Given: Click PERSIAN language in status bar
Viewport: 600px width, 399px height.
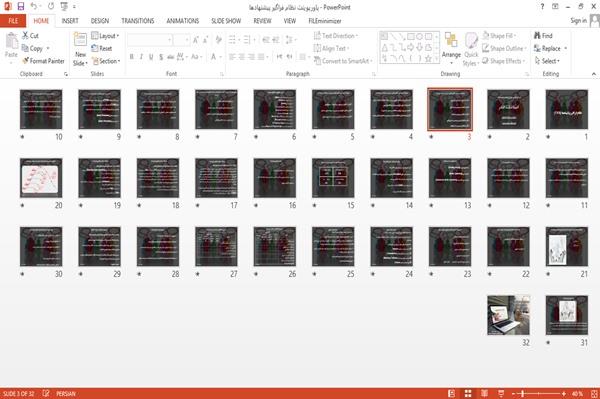Looking at the screenshot, I should [66, 393].
